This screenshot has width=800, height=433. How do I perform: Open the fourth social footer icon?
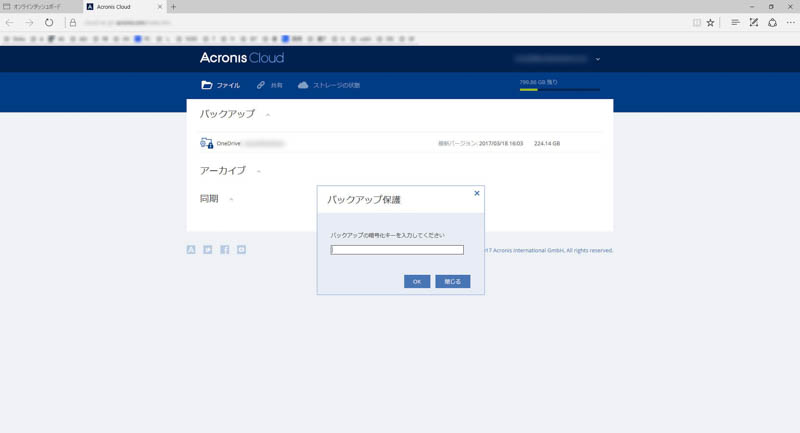241,249
